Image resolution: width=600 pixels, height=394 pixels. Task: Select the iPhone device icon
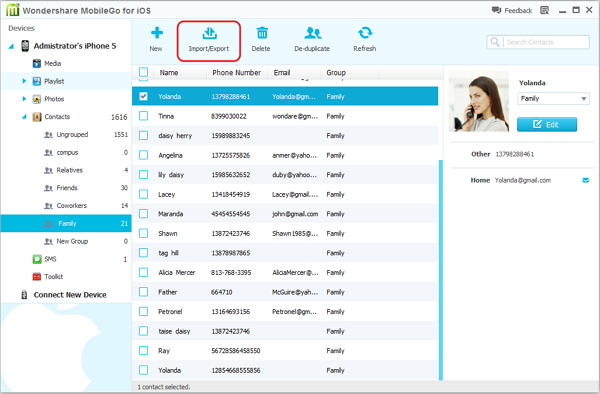[x=25, y=46]
